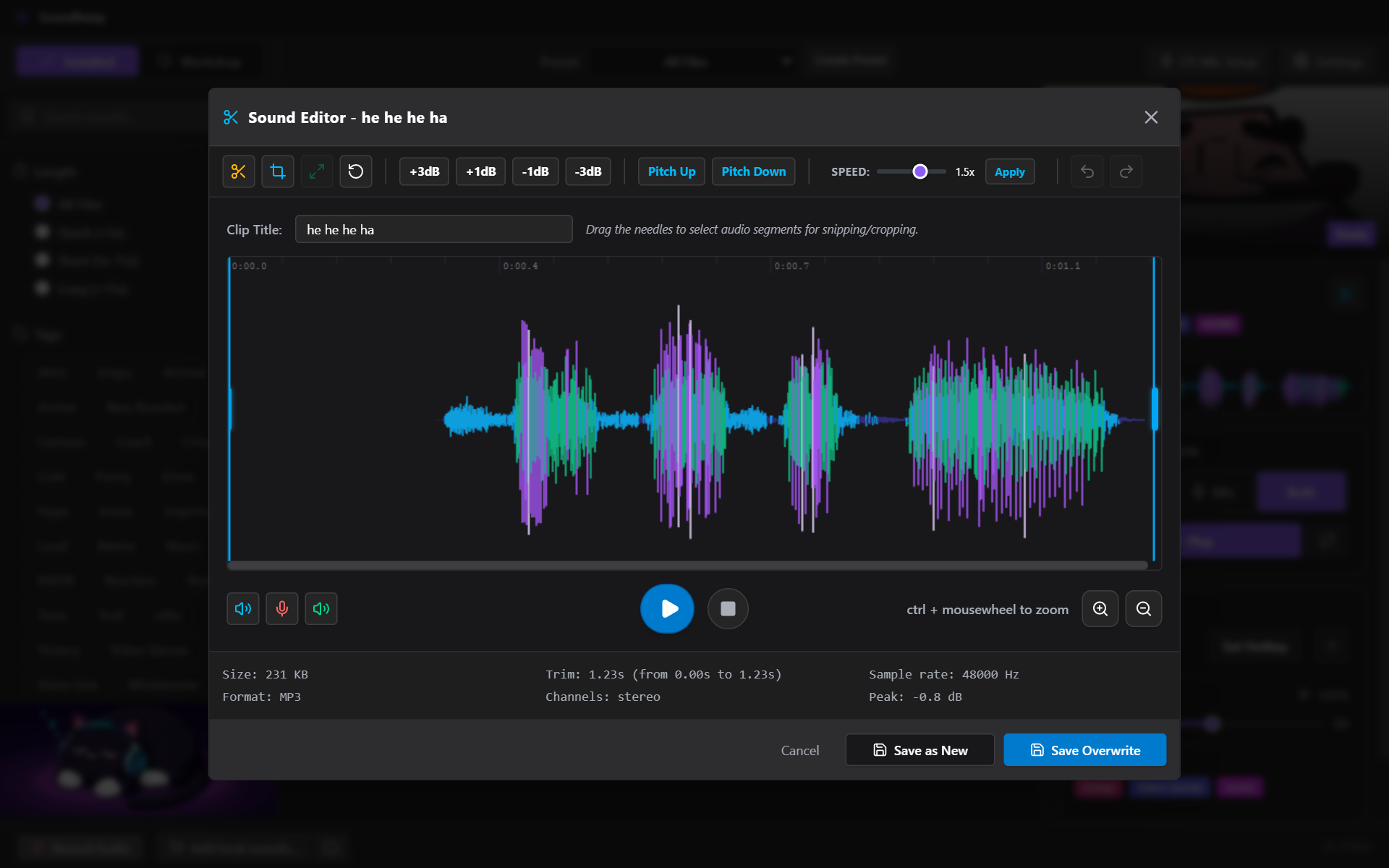The height and width of the screenshot is (868, 1389).
Task: Click the reset rotate-arrow icon
Action: [x=355, y=171]
